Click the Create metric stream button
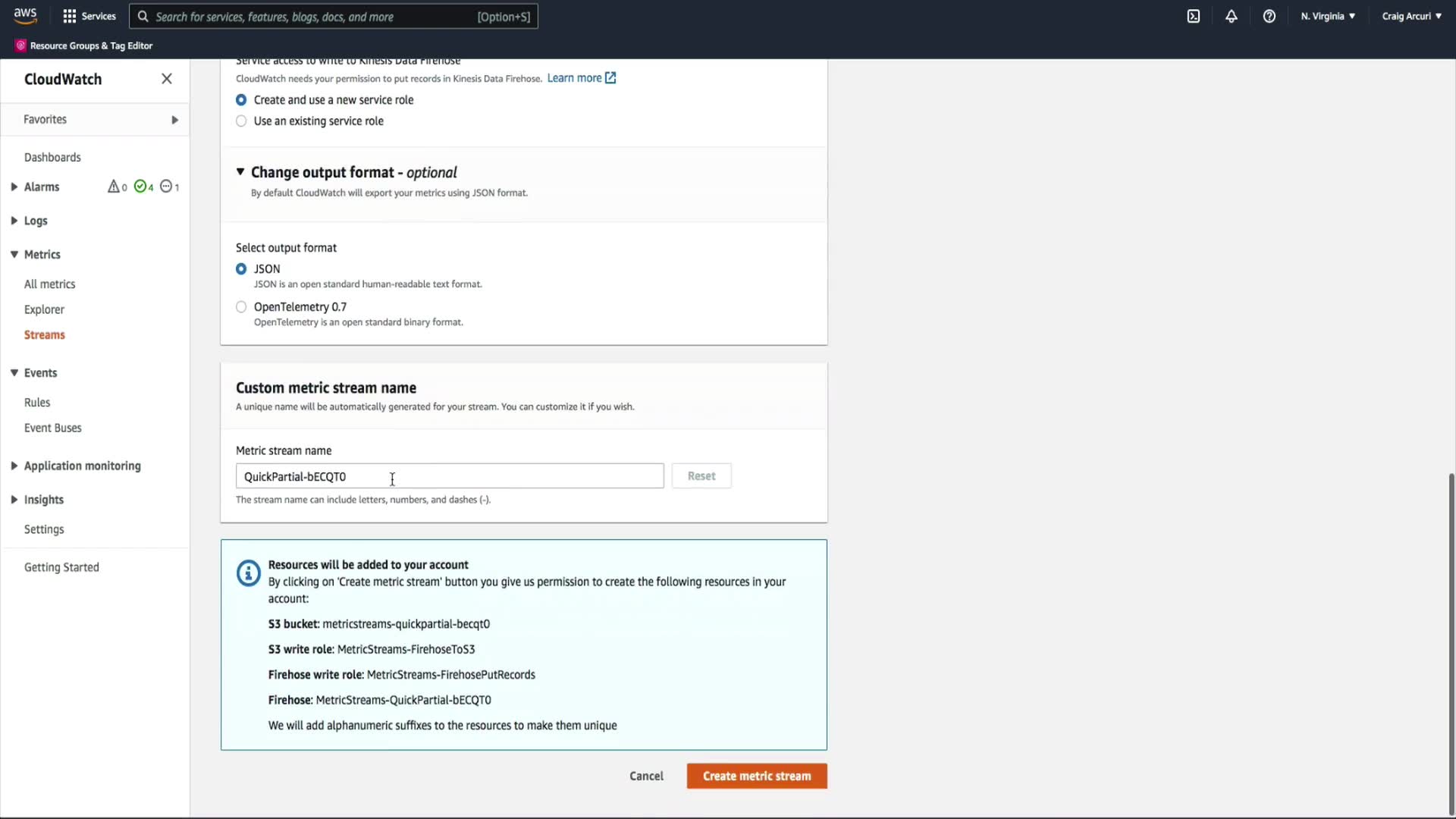This screenshot has height=819, width=1456. click(756, 776)
